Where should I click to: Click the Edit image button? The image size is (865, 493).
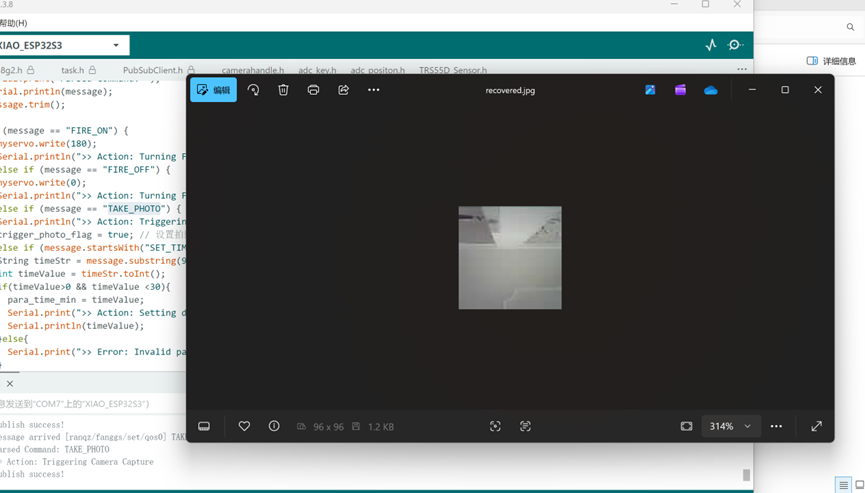(x=213, y=90)
